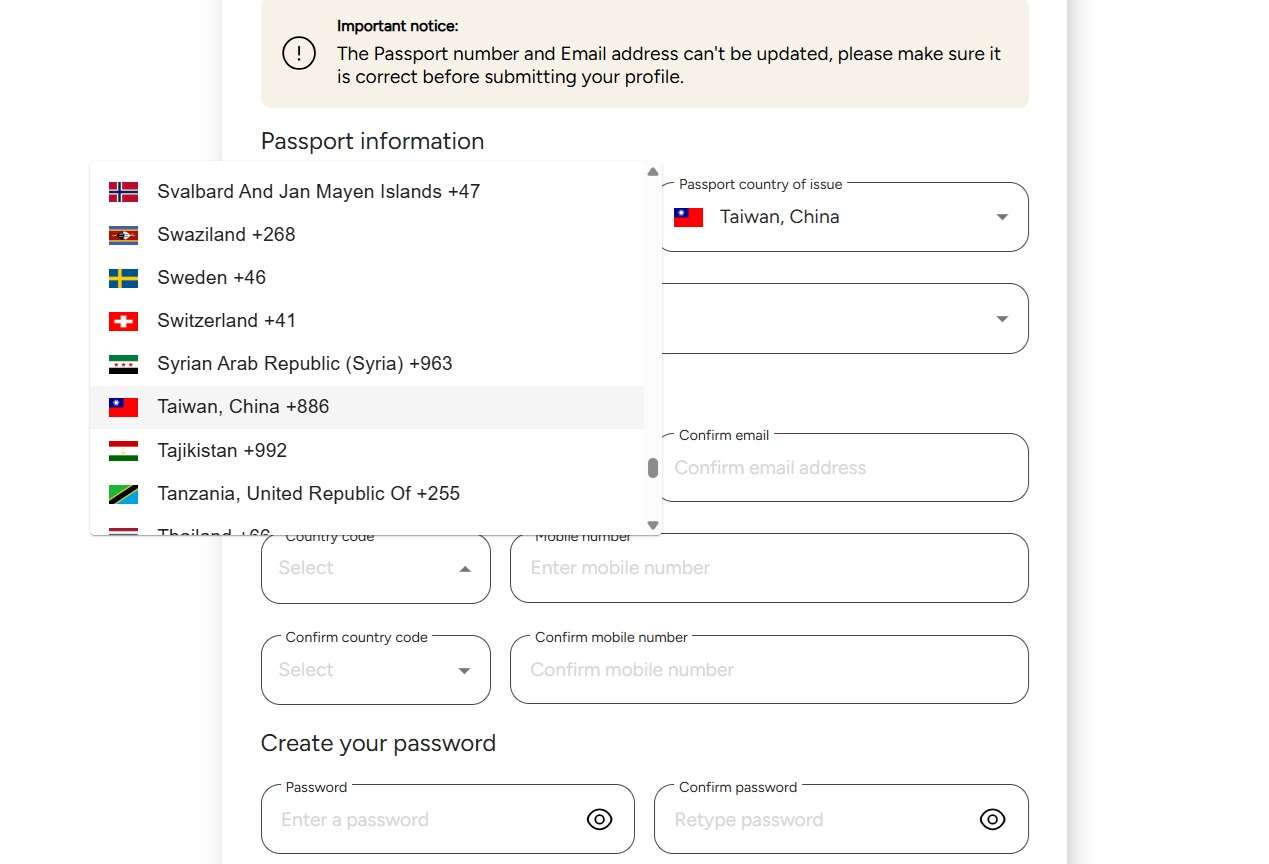The image size is (1269, 864).
Task: Toggle visibility of the Password field
Action: 599,819
